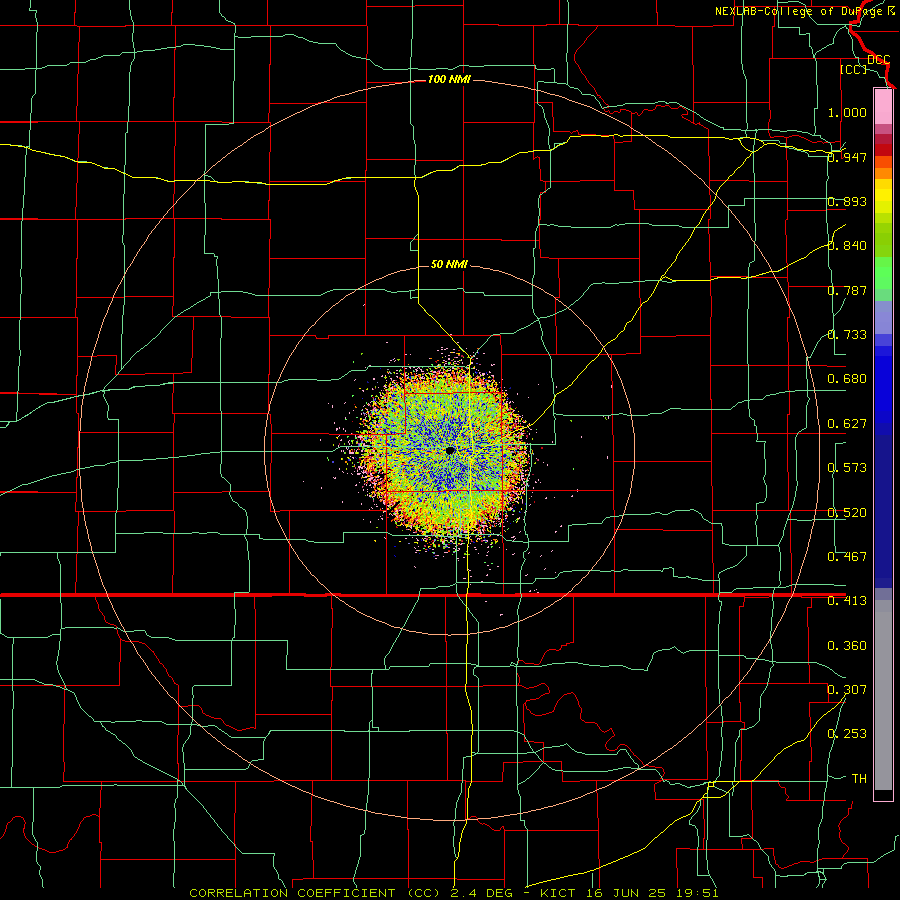Click the orange segment of the color bar
The width and height of the screenshot is (900, 900).
883,173
